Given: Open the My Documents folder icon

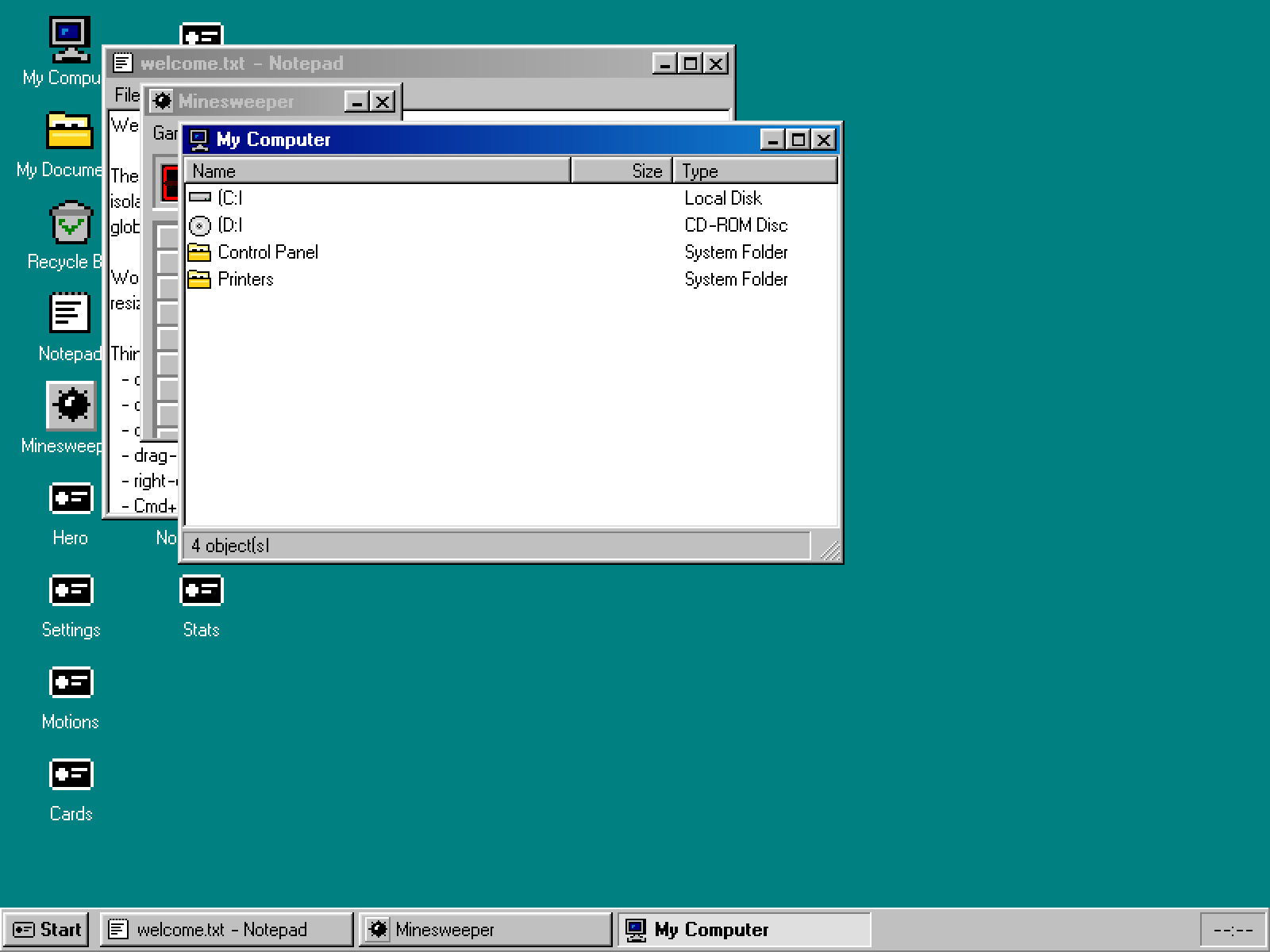Looking at the screenshot, I should tap(71, 132).
